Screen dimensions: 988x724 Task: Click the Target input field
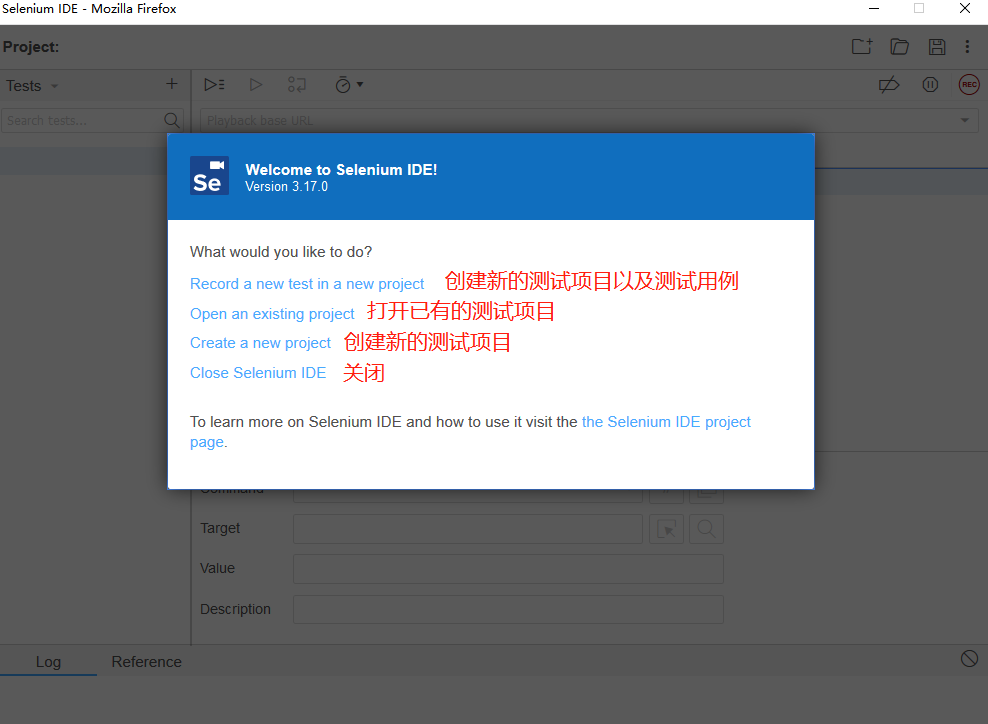pos(468,529)
